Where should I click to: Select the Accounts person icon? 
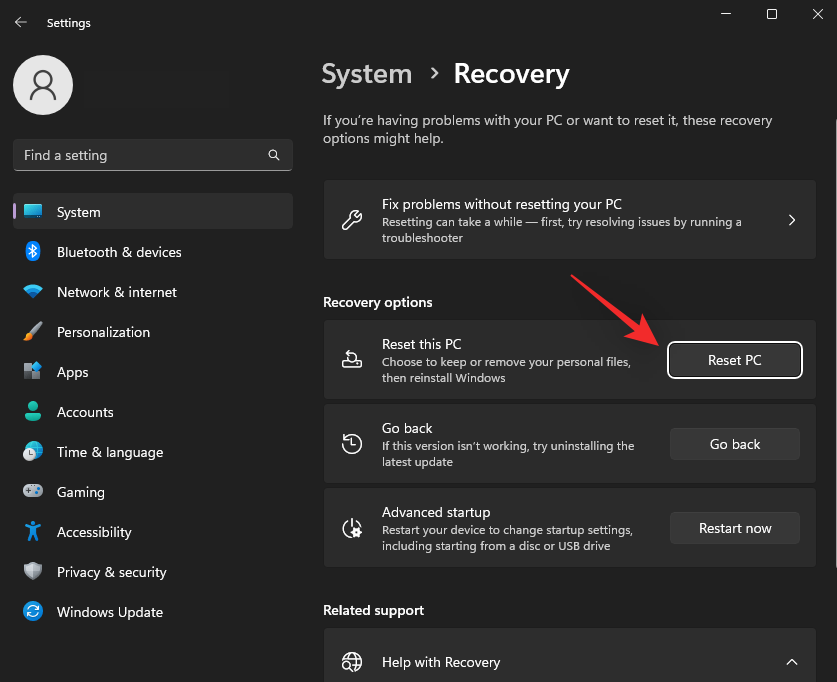point(32,412)
